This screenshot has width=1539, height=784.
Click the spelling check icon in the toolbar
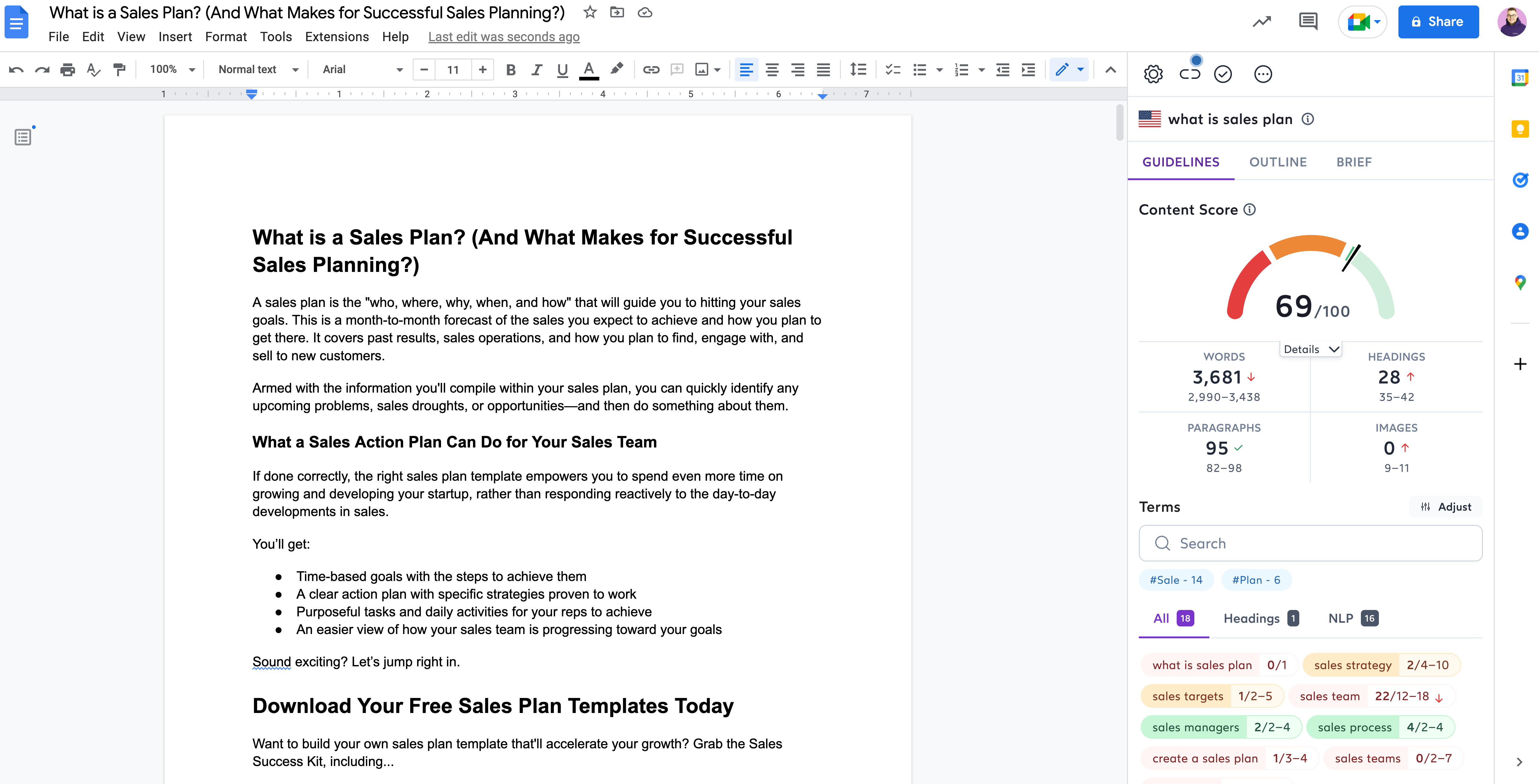93,70
